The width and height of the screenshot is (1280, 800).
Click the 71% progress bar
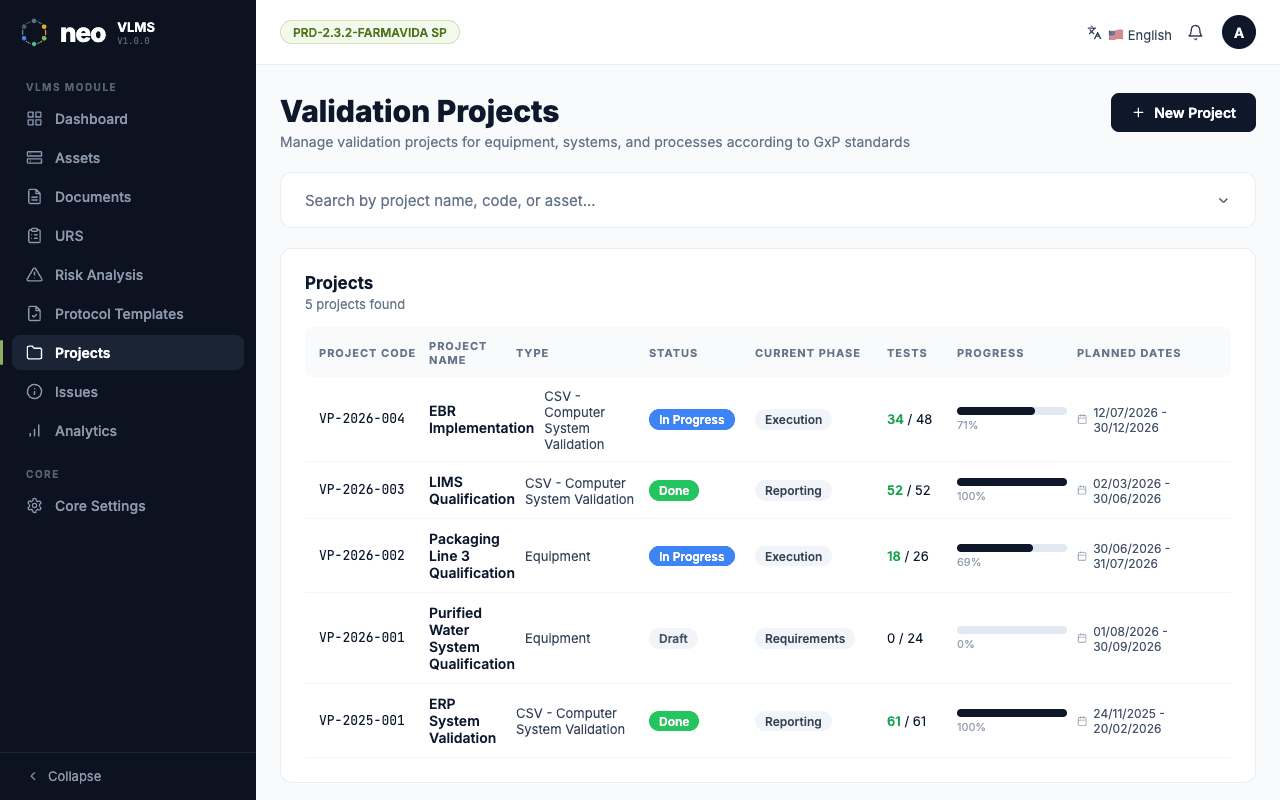click(1012, 411)
